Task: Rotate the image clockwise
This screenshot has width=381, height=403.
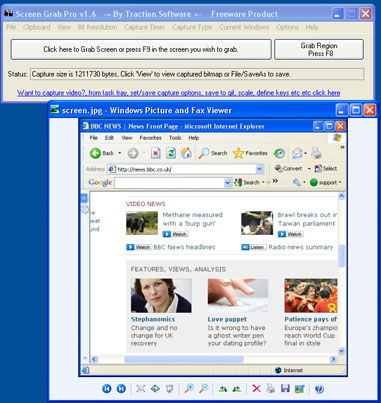Action: 223,389
